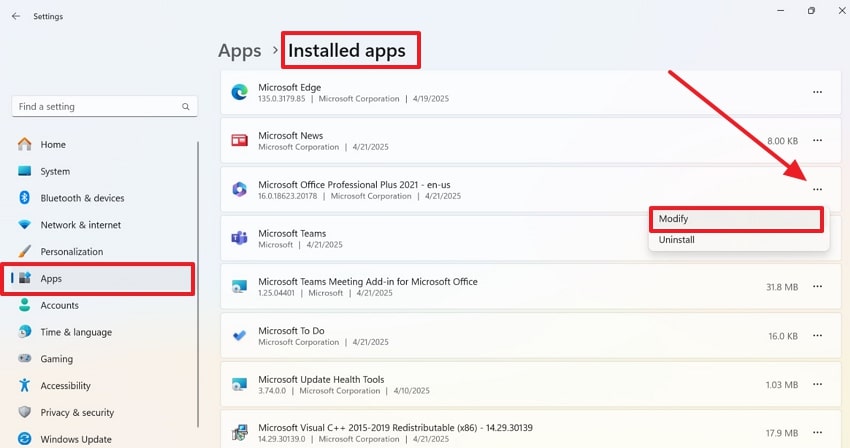Screen dimensions: 850x448
Task: Click Edge version 135.0.3179.85 text
Action: [x=281, y=99]
